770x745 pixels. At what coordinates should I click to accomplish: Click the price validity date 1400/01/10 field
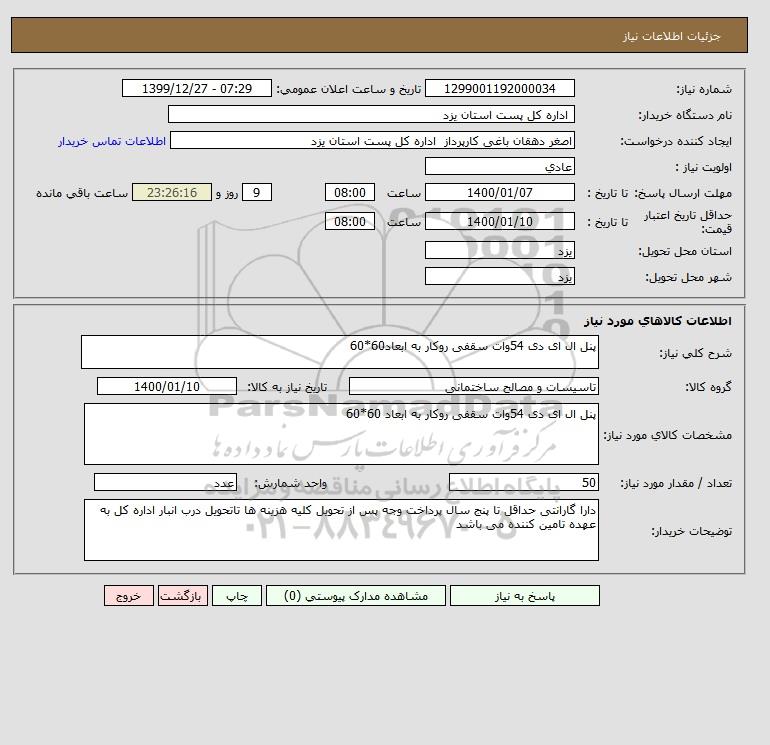pyautogui.click(x=499, y=221)
